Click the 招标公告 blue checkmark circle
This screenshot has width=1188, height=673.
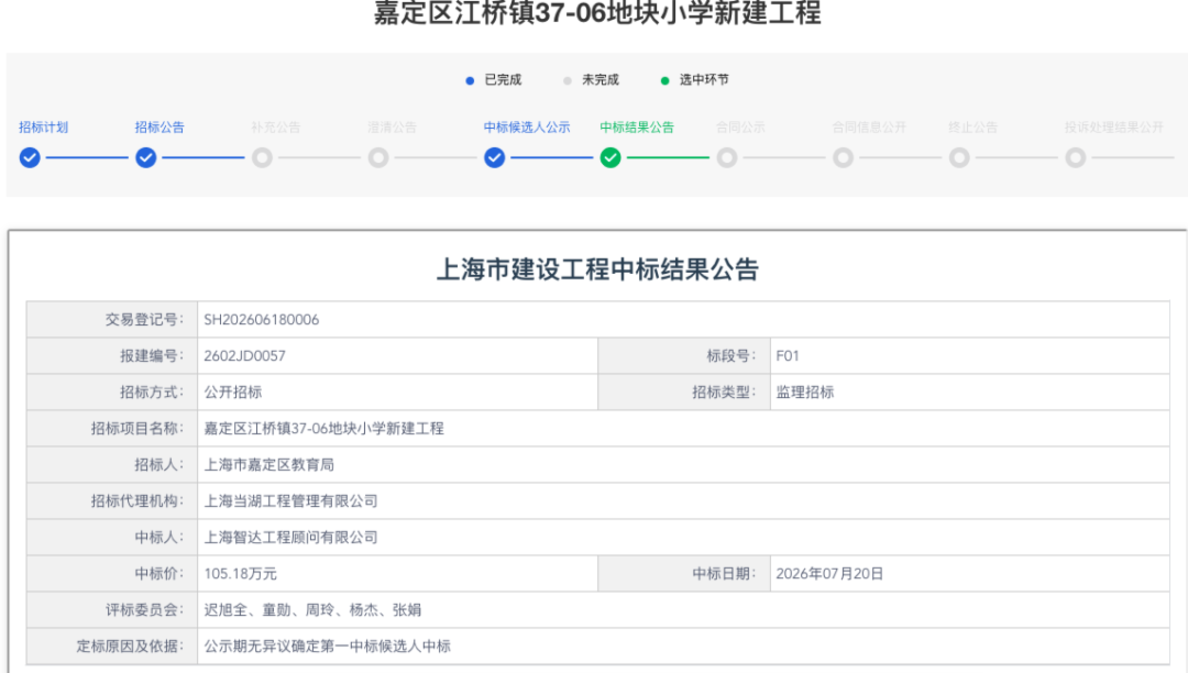tap(146, 158)
